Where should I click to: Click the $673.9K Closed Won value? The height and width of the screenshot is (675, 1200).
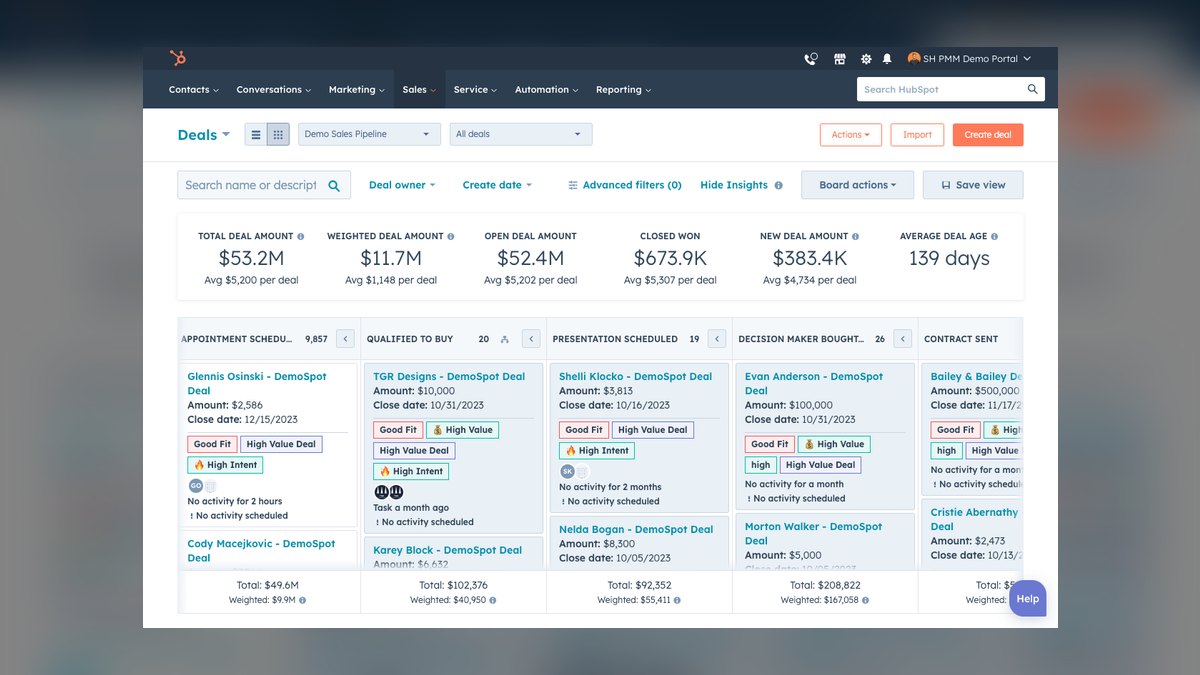click(x=670, y=259)
